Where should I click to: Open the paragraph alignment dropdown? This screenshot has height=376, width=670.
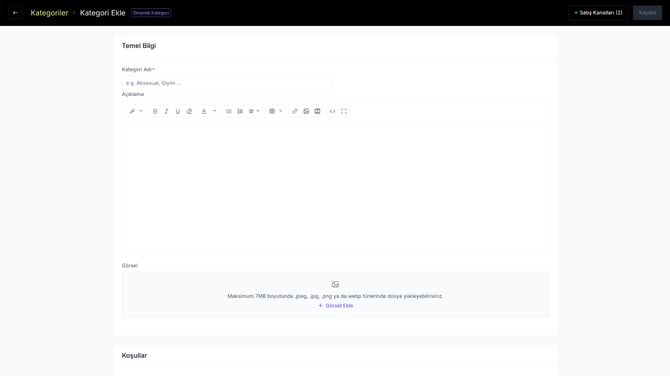click(x=254, y=111)
